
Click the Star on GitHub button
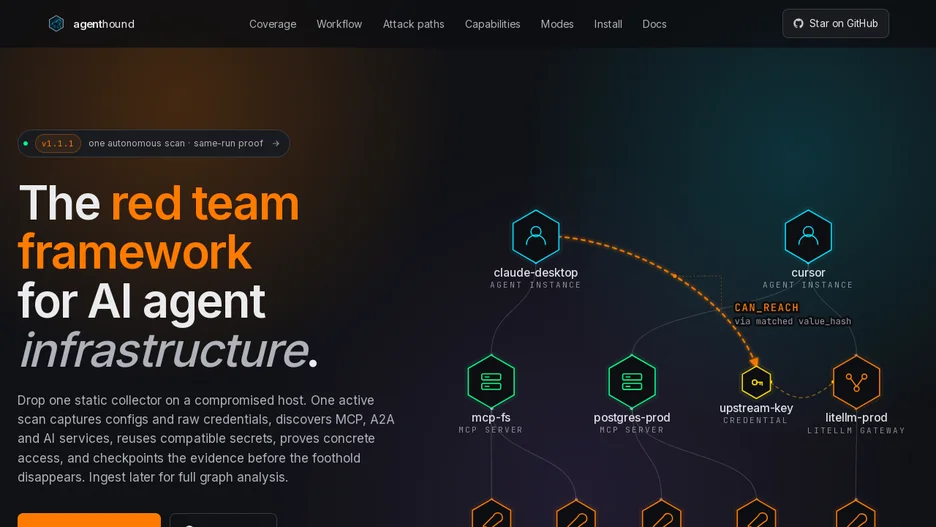click(835, 24)
